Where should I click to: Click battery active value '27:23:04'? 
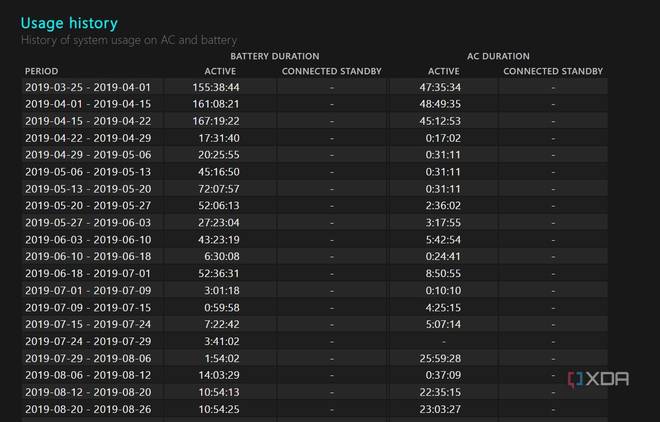pos(219,223)
